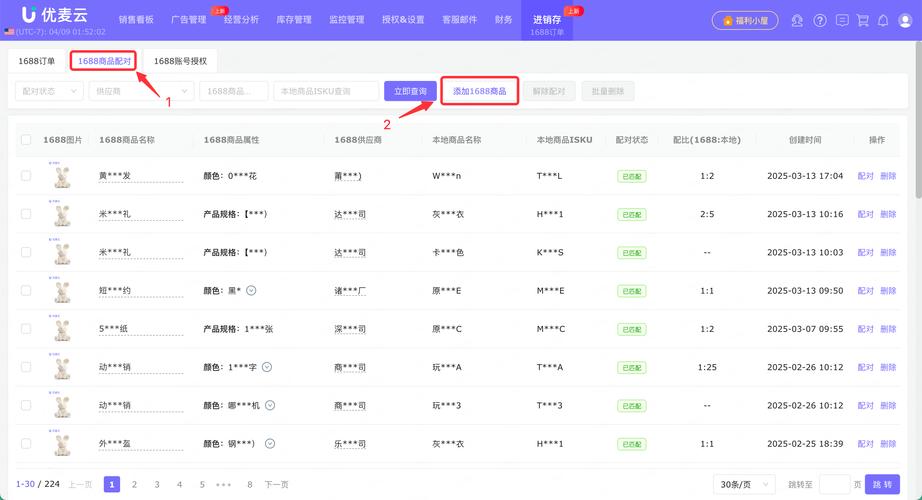Open the message feedback icon
This screenshot has width=922, height=500.
point(842,21)
